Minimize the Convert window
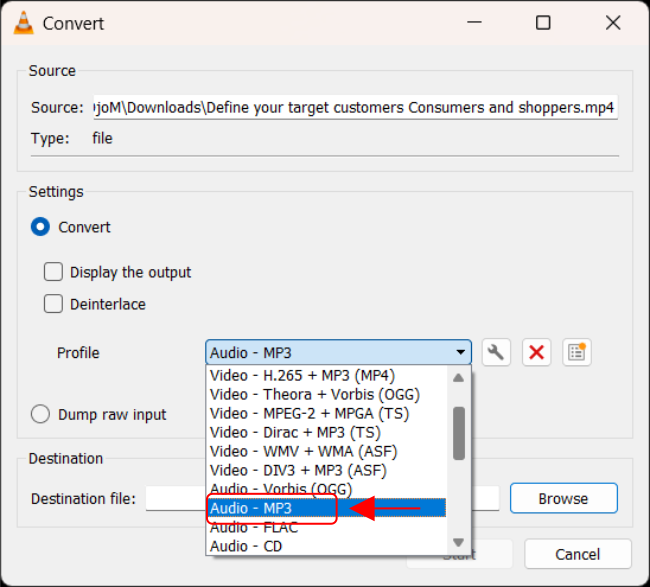Image resolution: width=650 pixels, height=587 pixels. pyautogui.click(x=474, y=22)
